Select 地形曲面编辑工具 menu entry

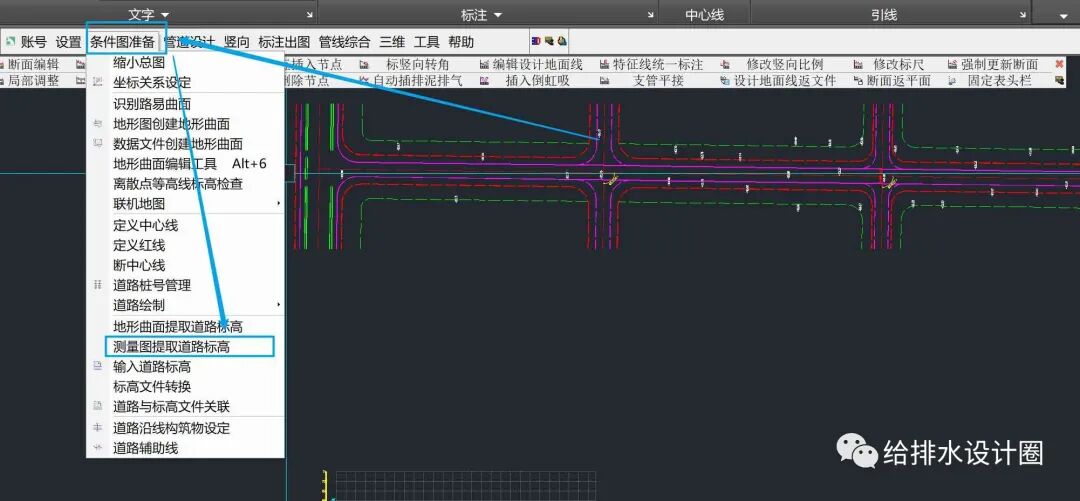(165, 164)
